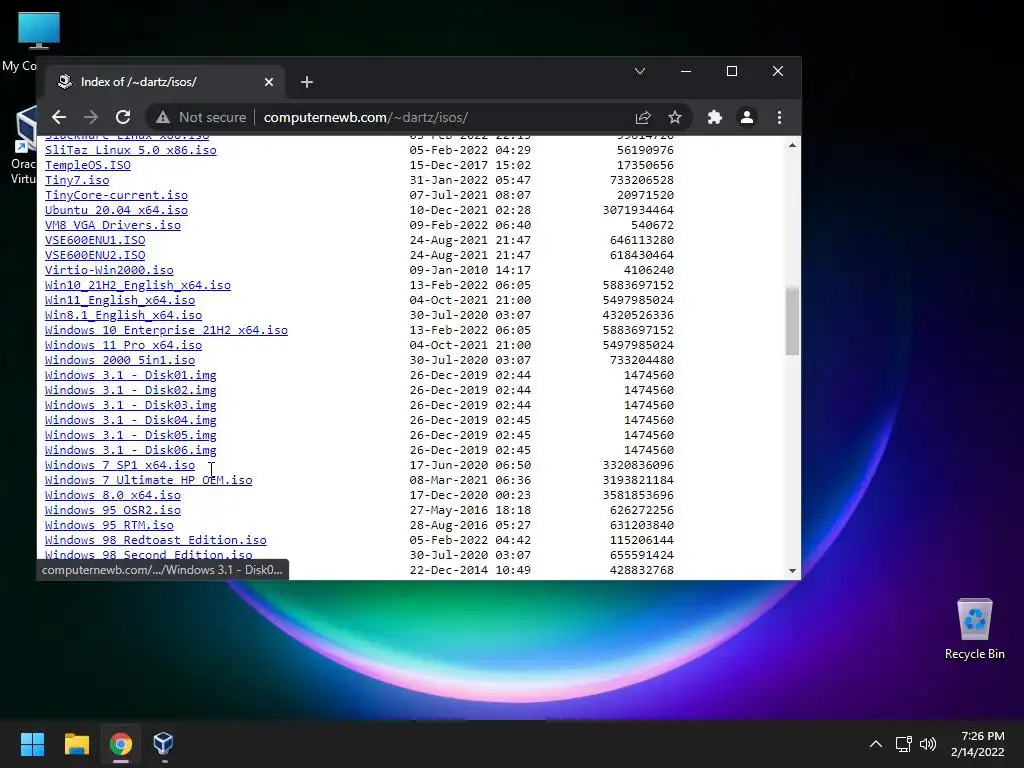Download Tiny7.iso file
The image size is (1024, 768).
pyautogui.click(x=77, y=180)
